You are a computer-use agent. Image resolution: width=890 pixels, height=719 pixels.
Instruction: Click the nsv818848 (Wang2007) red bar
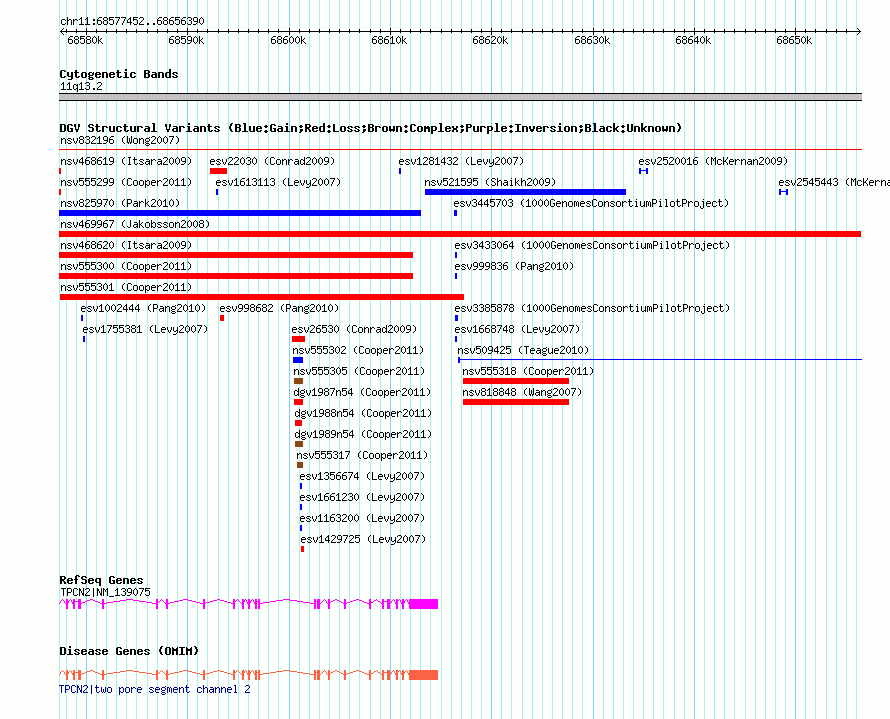516,402
